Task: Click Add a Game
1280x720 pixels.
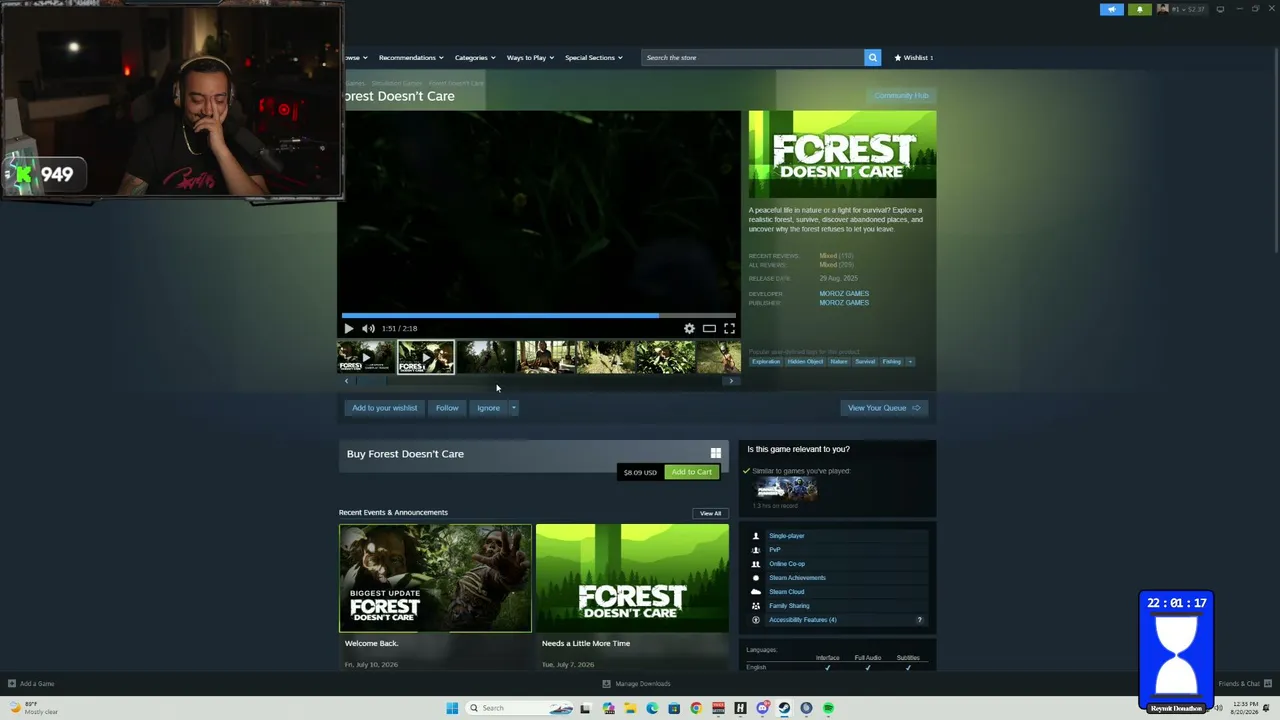Action: (x=31, y=684)
